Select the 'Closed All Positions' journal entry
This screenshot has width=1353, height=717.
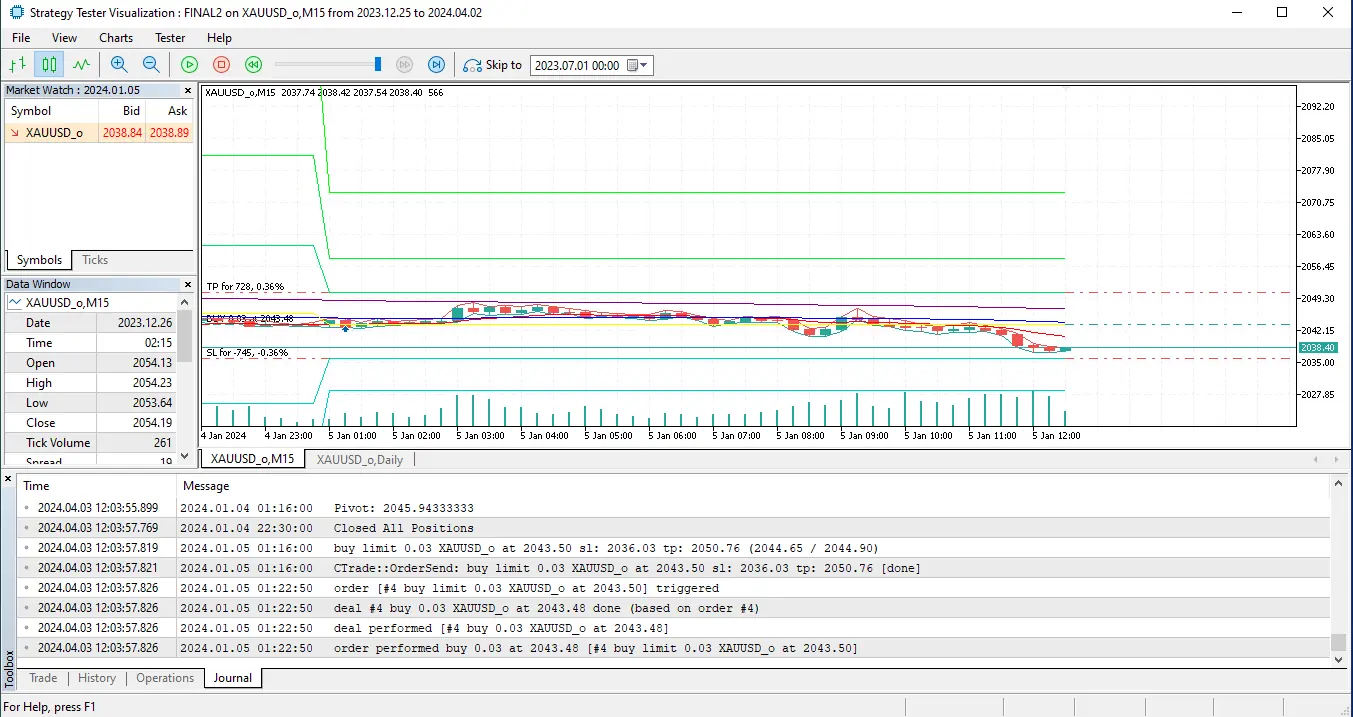tap(675, 528)
